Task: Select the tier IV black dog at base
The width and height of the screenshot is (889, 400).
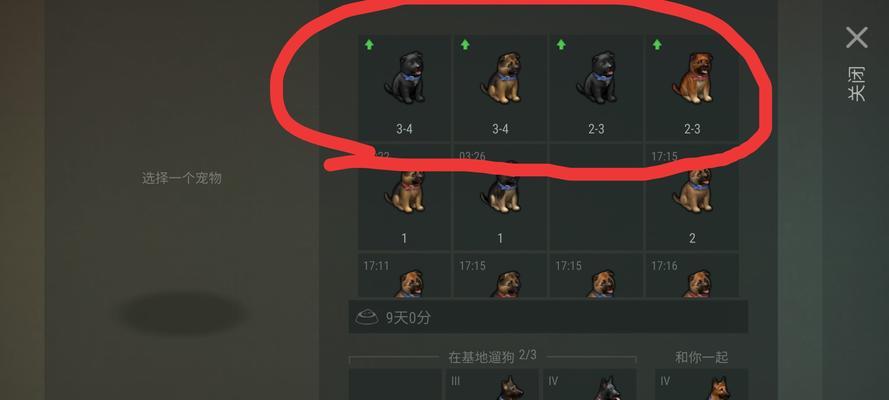Action: coord(589,385)
